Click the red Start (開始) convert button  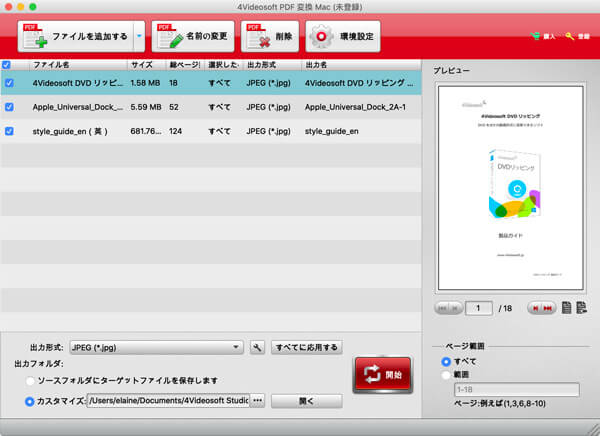383,375
